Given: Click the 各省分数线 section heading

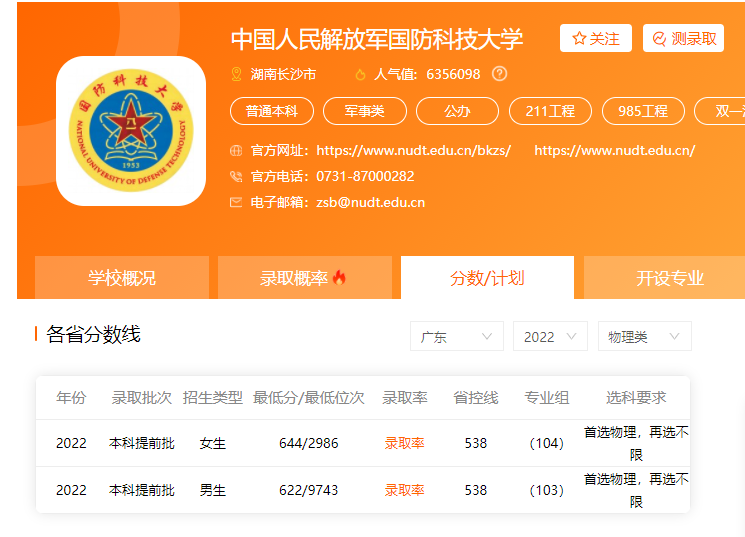Looking at the screenshot, I should [93, 334].
